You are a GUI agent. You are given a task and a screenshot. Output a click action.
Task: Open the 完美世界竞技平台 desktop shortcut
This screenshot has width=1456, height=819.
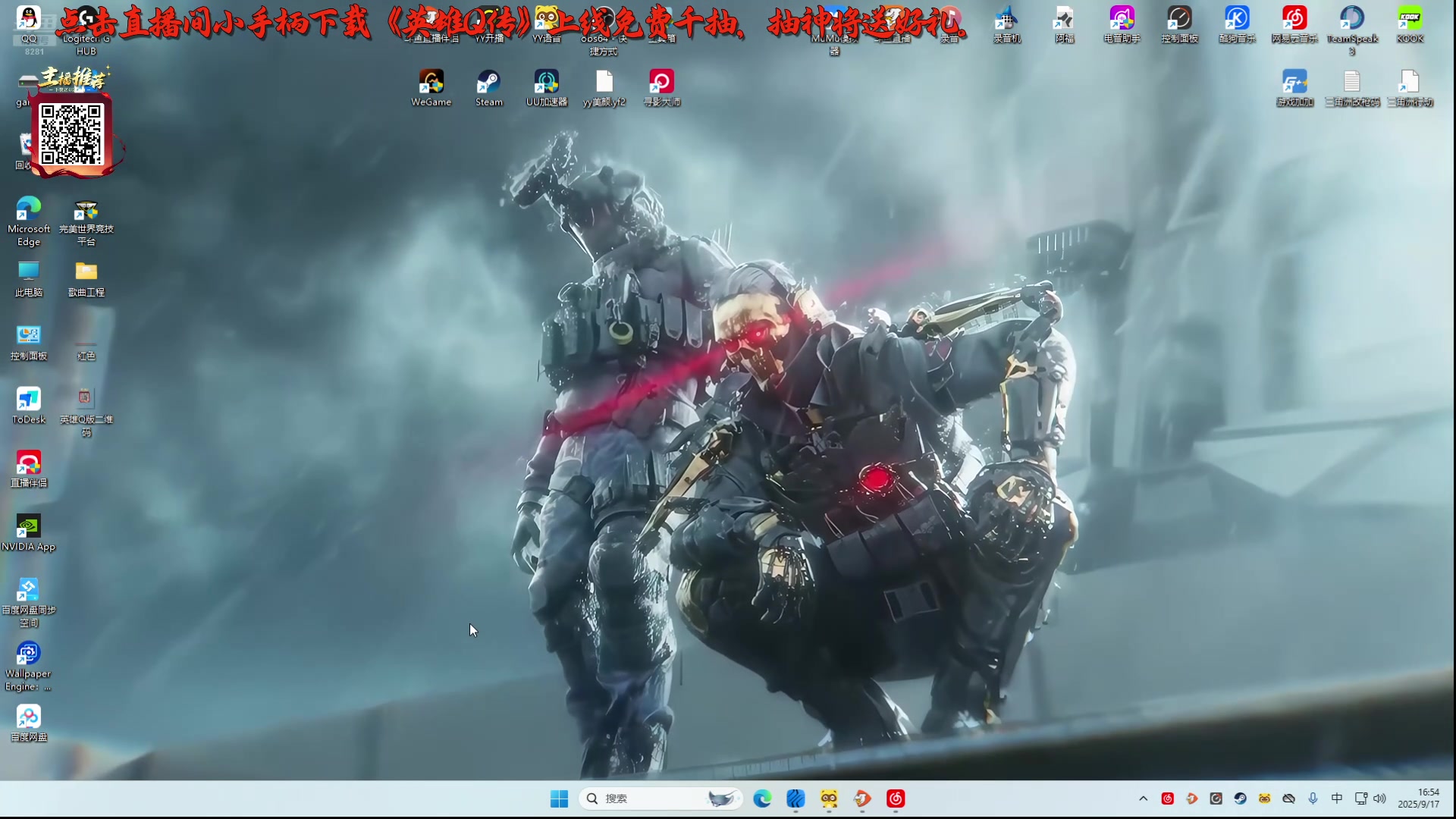(x=86, y=221)
